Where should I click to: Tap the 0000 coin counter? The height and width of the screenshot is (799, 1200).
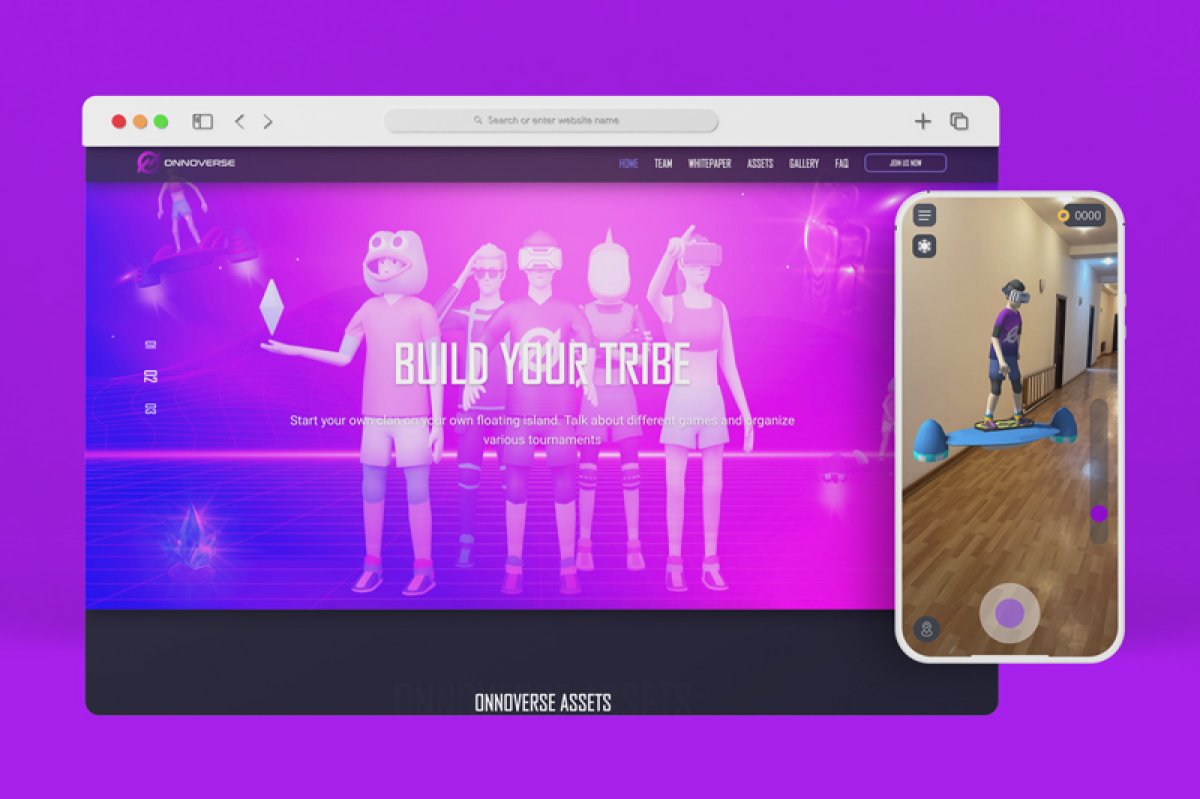1080,215
